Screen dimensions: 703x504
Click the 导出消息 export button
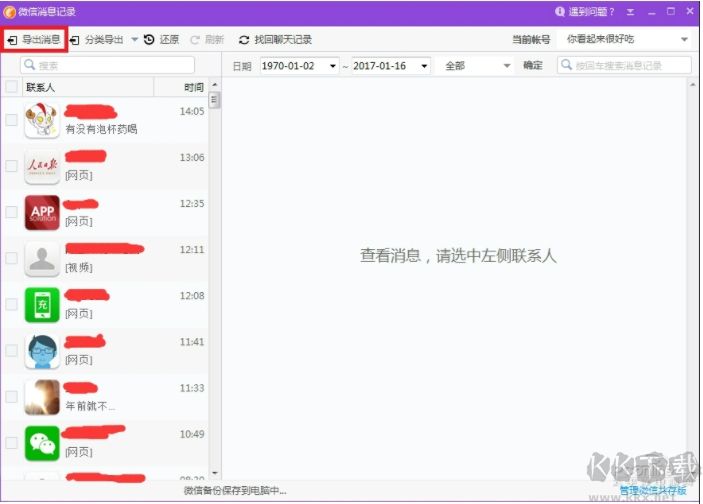point(34,40)
